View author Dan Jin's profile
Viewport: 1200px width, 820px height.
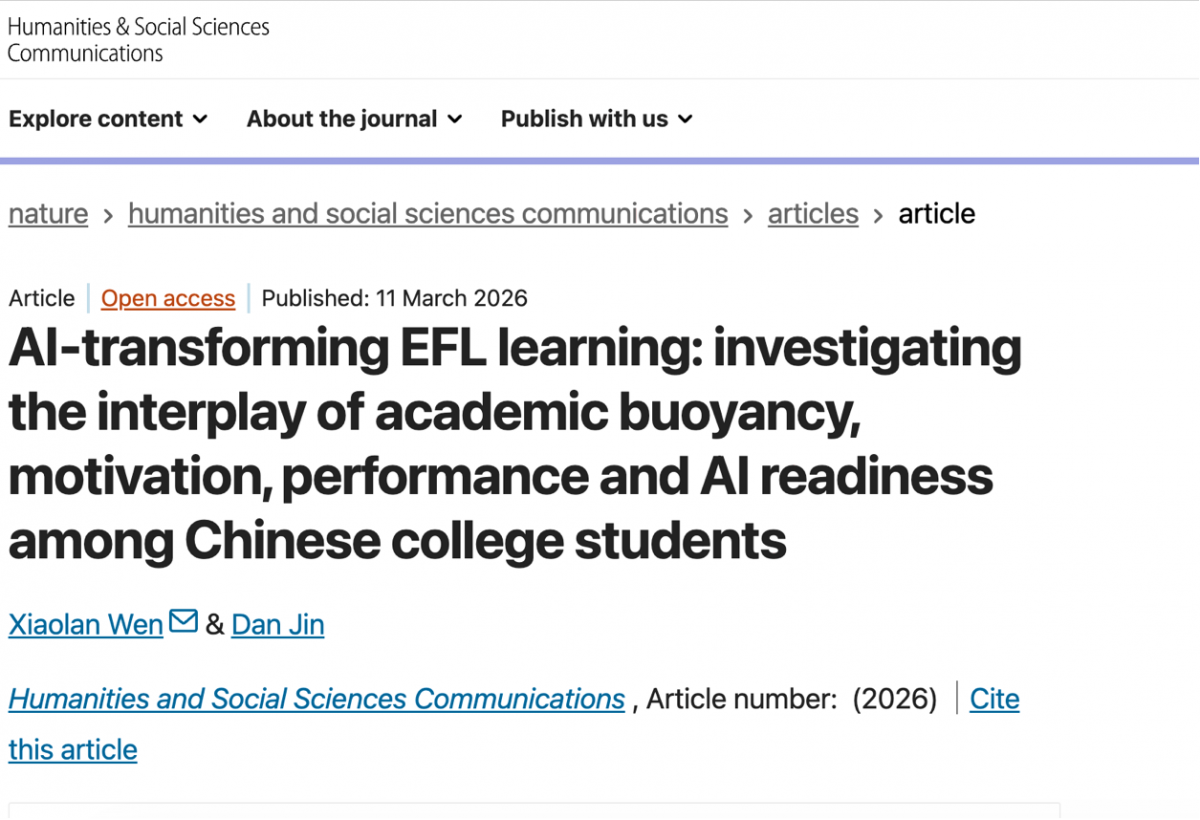point(277,624)
